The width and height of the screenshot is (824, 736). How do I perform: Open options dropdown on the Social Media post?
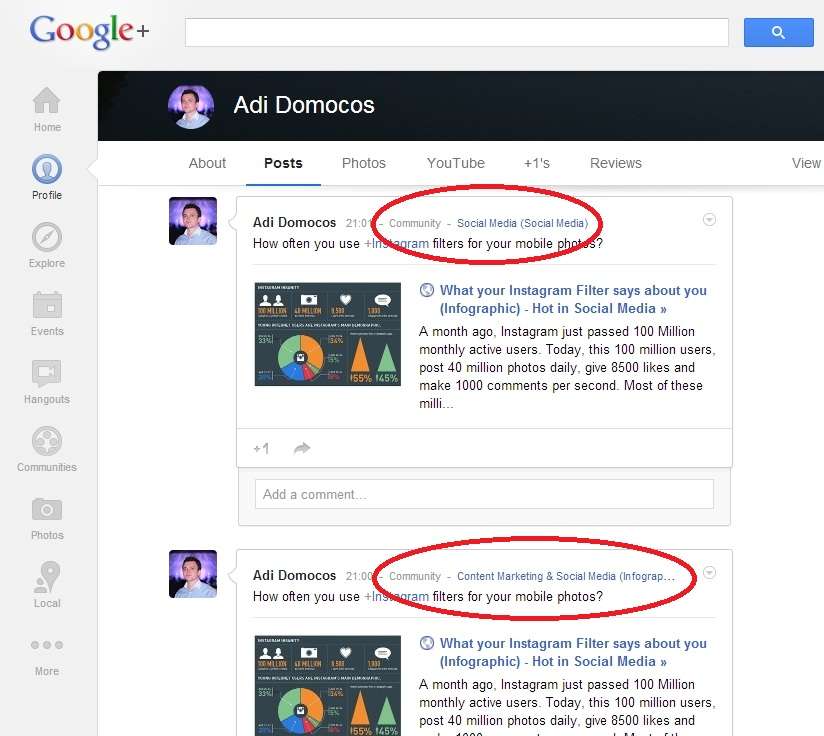click(709, 220)
